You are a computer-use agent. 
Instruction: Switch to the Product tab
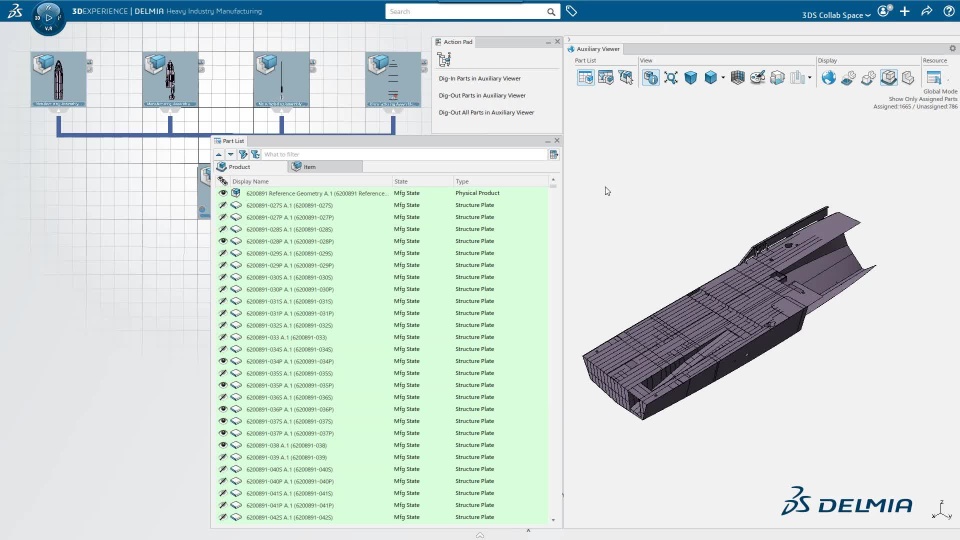click(x=250, y=167)
